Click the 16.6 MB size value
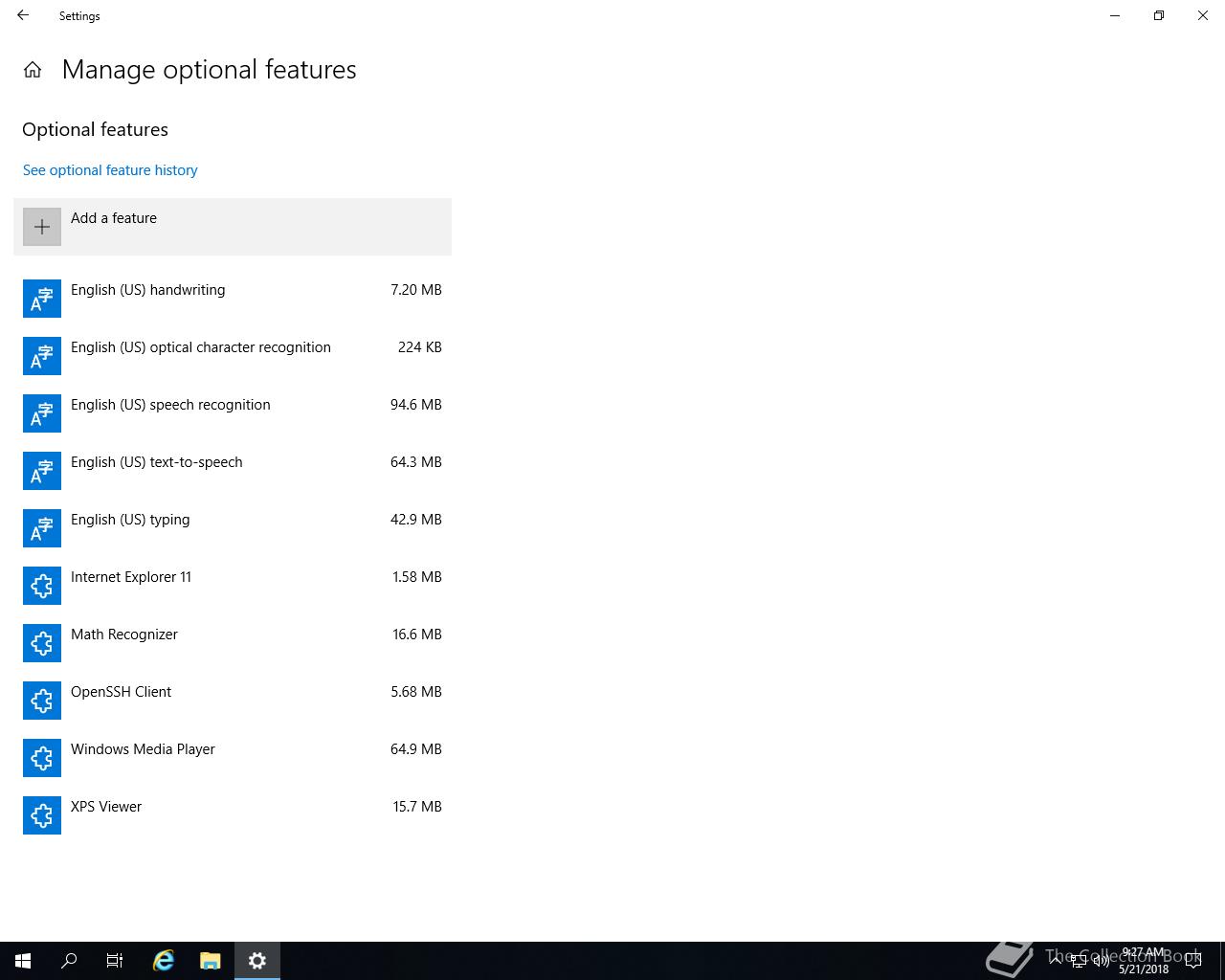 tap(417, 635)
